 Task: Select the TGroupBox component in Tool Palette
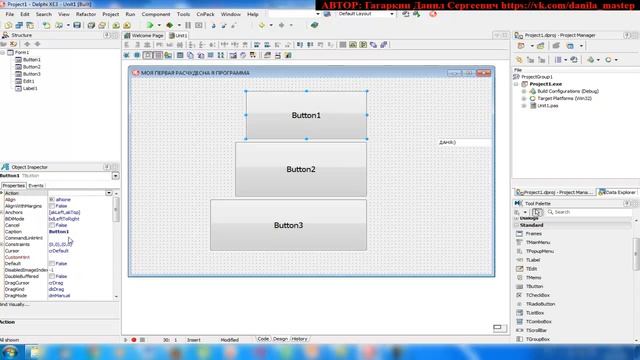(x=538, y=339)
